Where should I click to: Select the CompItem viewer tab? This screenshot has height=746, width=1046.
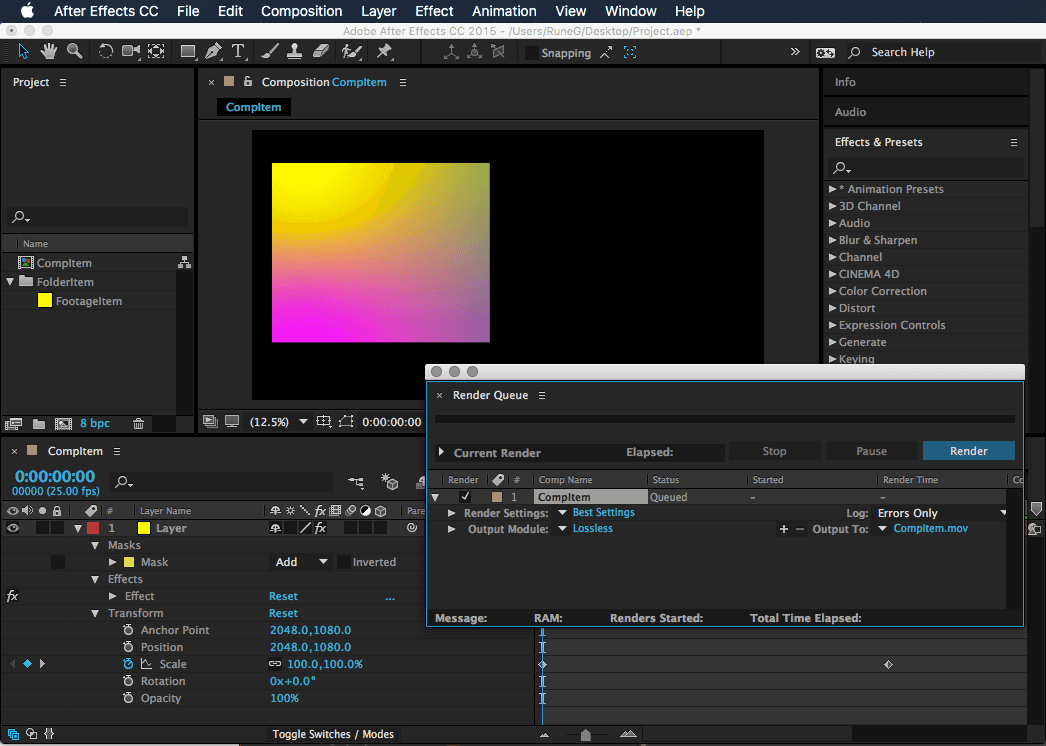tap(253, 107)
